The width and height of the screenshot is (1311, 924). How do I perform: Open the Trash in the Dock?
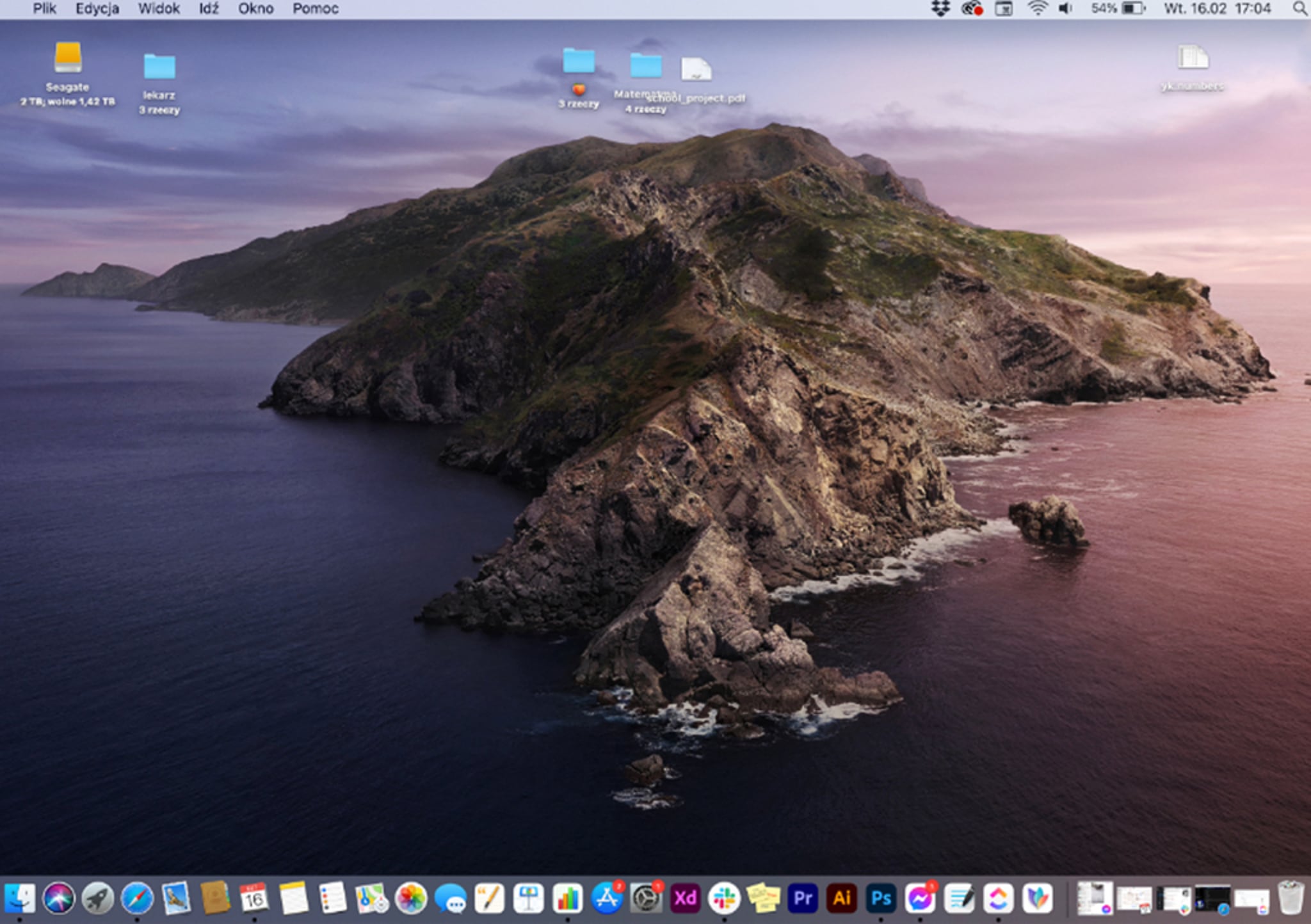pos(1291,898)
